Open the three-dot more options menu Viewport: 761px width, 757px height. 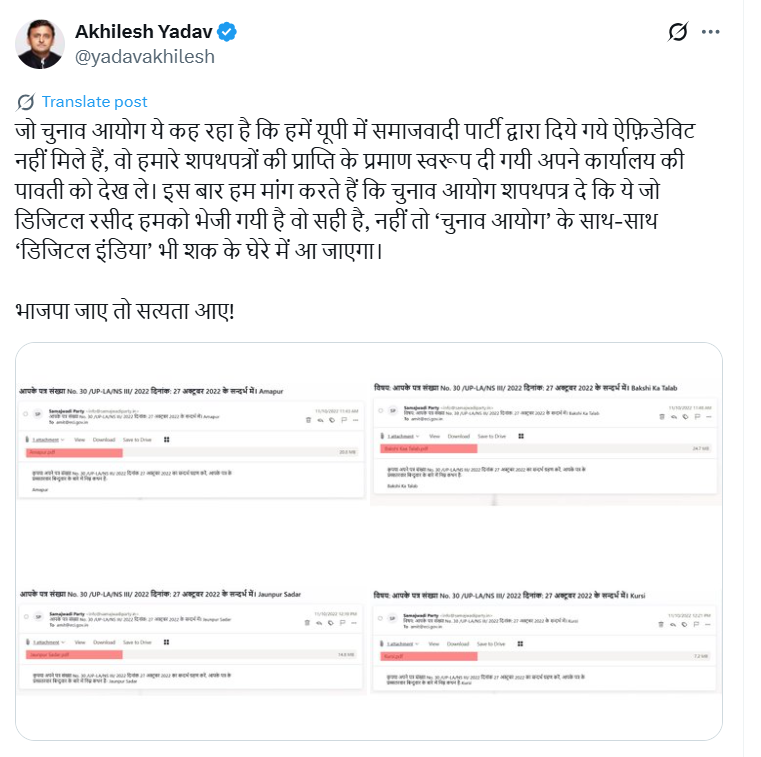(711, 32)
